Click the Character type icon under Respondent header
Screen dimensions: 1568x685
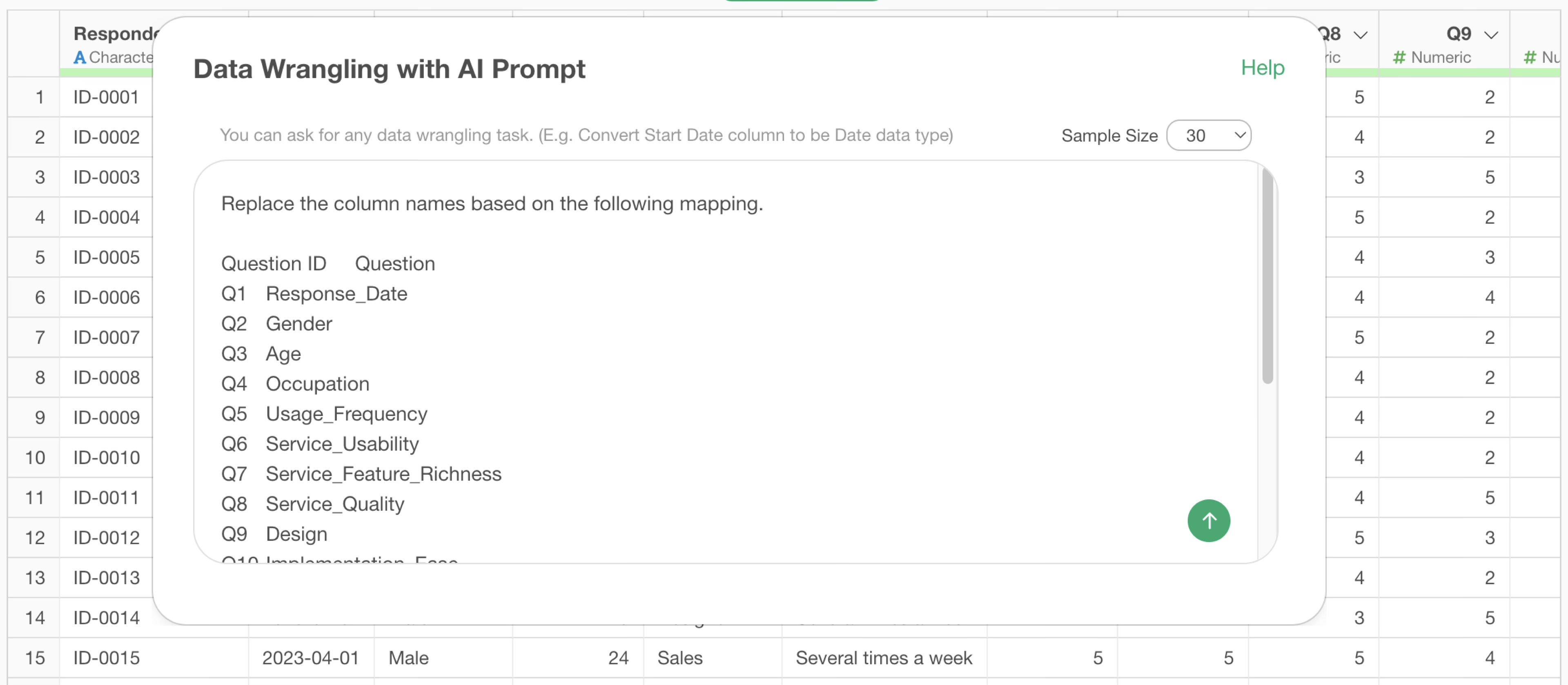79,58
